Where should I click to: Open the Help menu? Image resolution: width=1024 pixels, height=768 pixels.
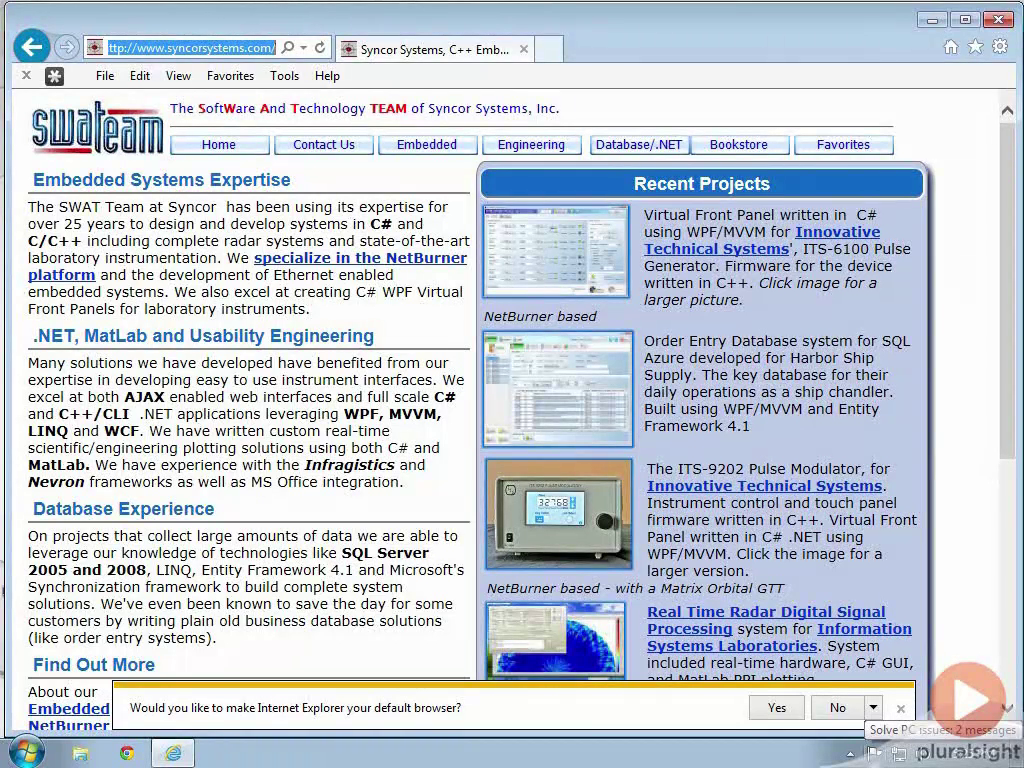pos(327,76)
